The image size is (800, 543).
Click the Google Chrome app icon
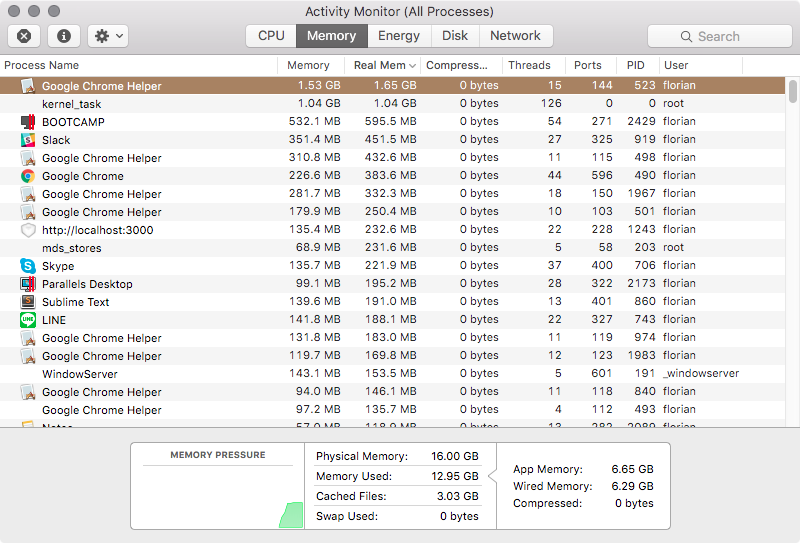(28, 176)
